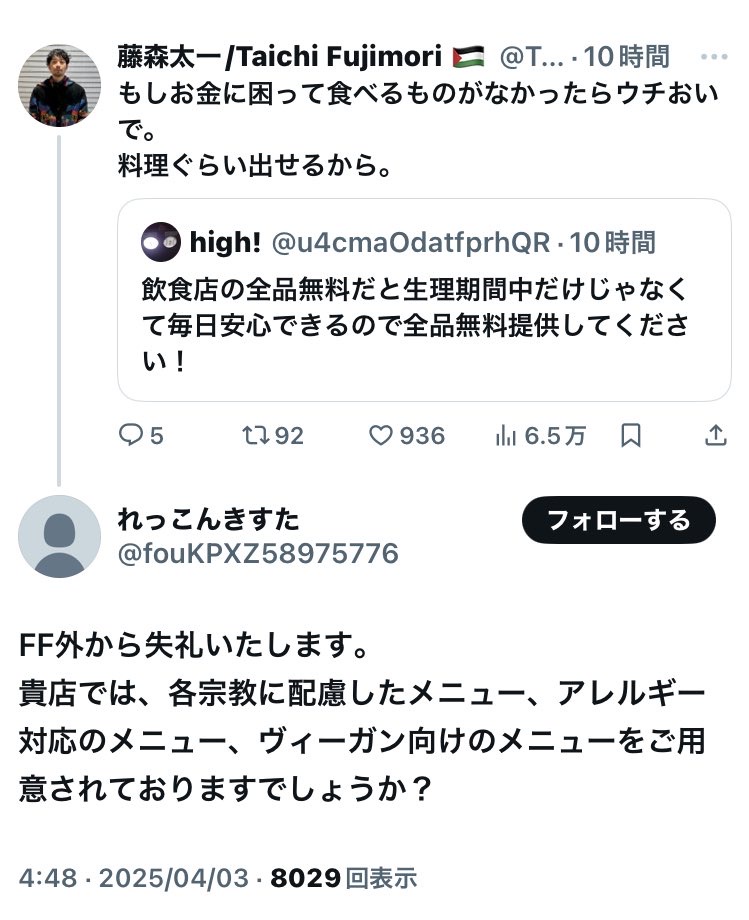Click the 8029 回表示 view count
This screenshot has height=920, width=749.
pyautogui.click(x=343, y=879)
